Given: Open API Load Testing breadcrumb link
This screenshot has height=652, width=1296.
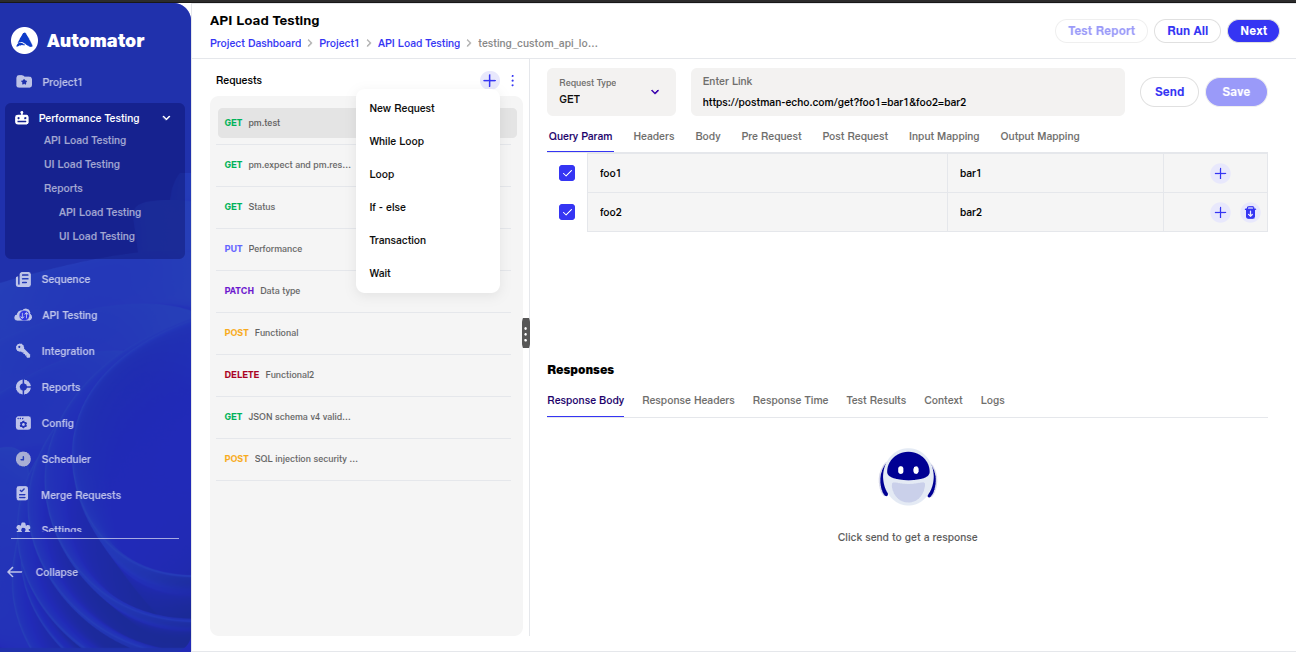Looking at the screenshot, I should [x=419, y=43].
